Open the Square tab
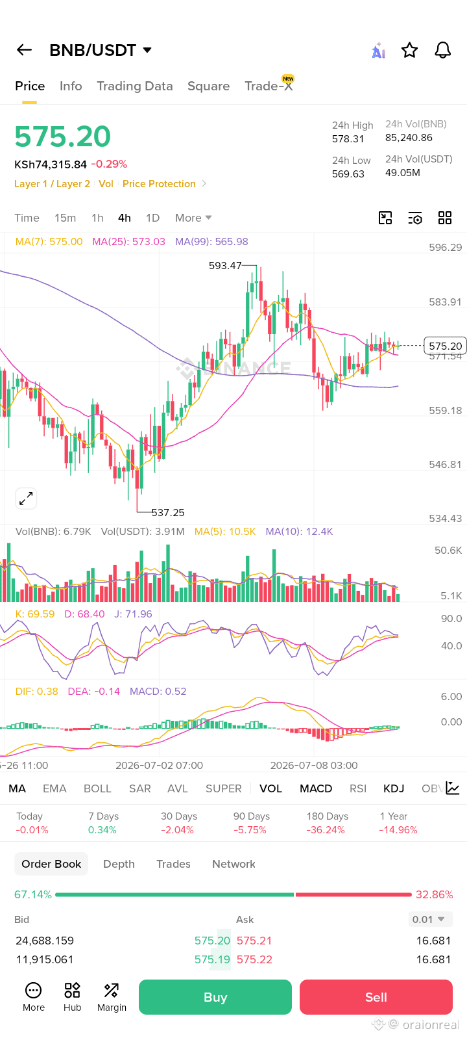 [x=208, y=86]
